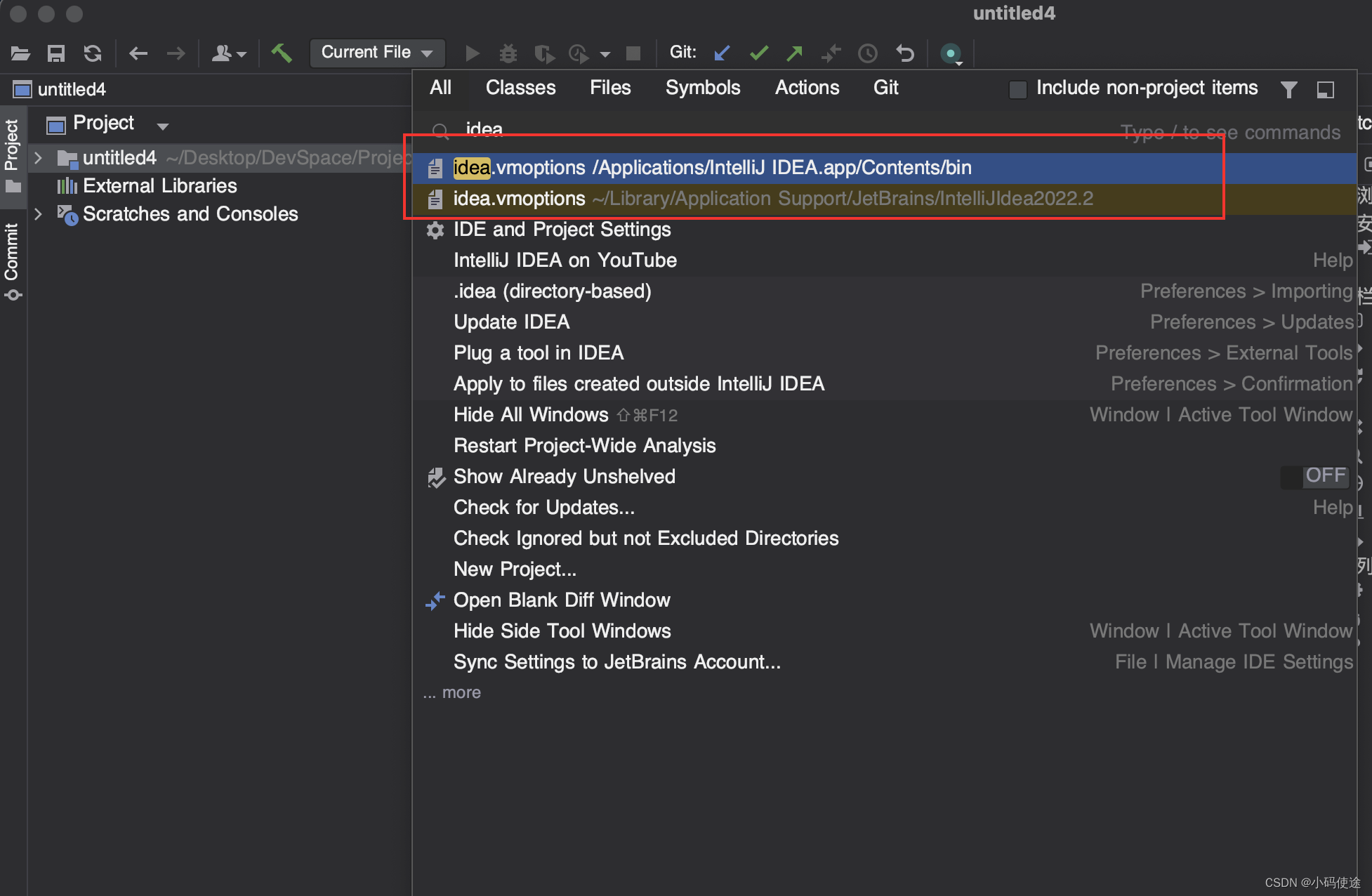Open the Current File run configuration dropdown
This screenshot has width=1372, height=896.
377,53
